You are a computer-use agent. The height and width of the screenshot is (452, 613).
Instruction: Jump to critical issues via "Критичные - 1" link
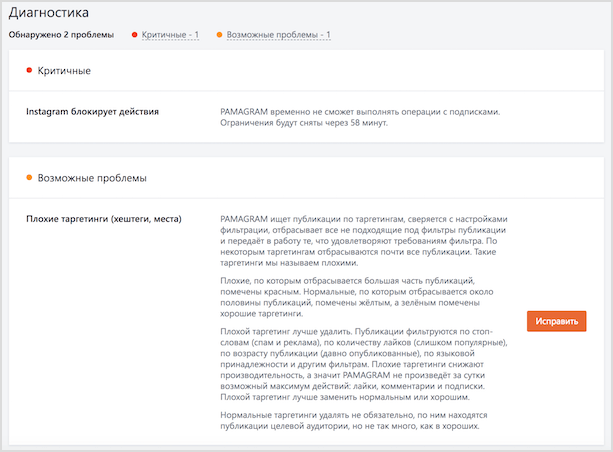click(x=170, y=35)
